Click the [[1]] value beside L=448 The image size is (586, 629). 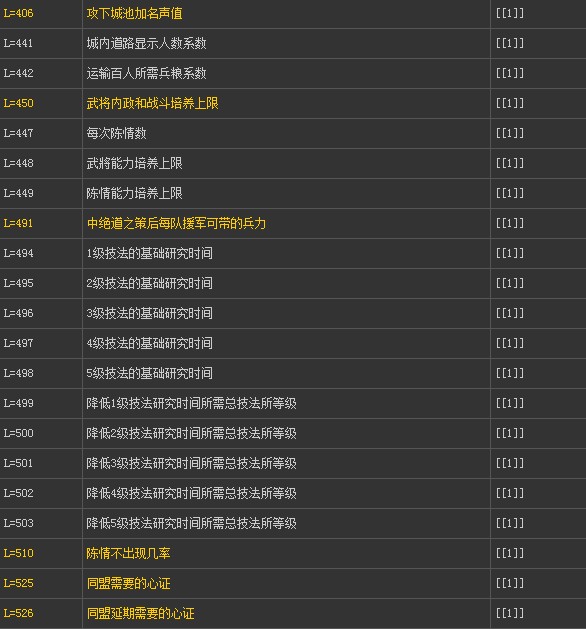[x=510, y=163]
